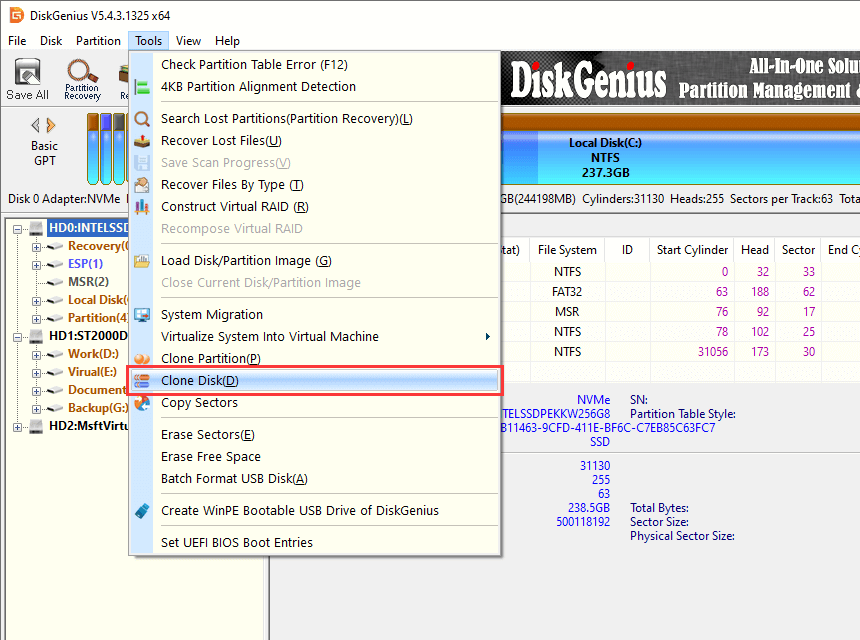
Task: Click the Local Disk(C:) partition bar
Action: point(605,158)
